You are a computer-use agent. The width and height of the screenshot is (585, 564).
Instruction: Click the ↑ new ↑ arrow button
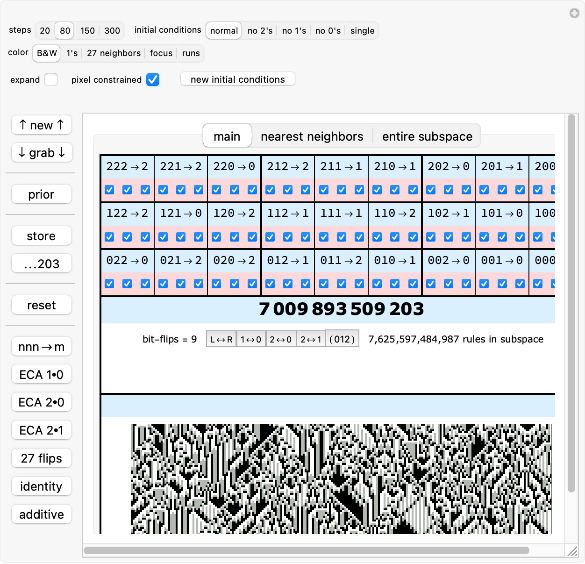[41, 125]
